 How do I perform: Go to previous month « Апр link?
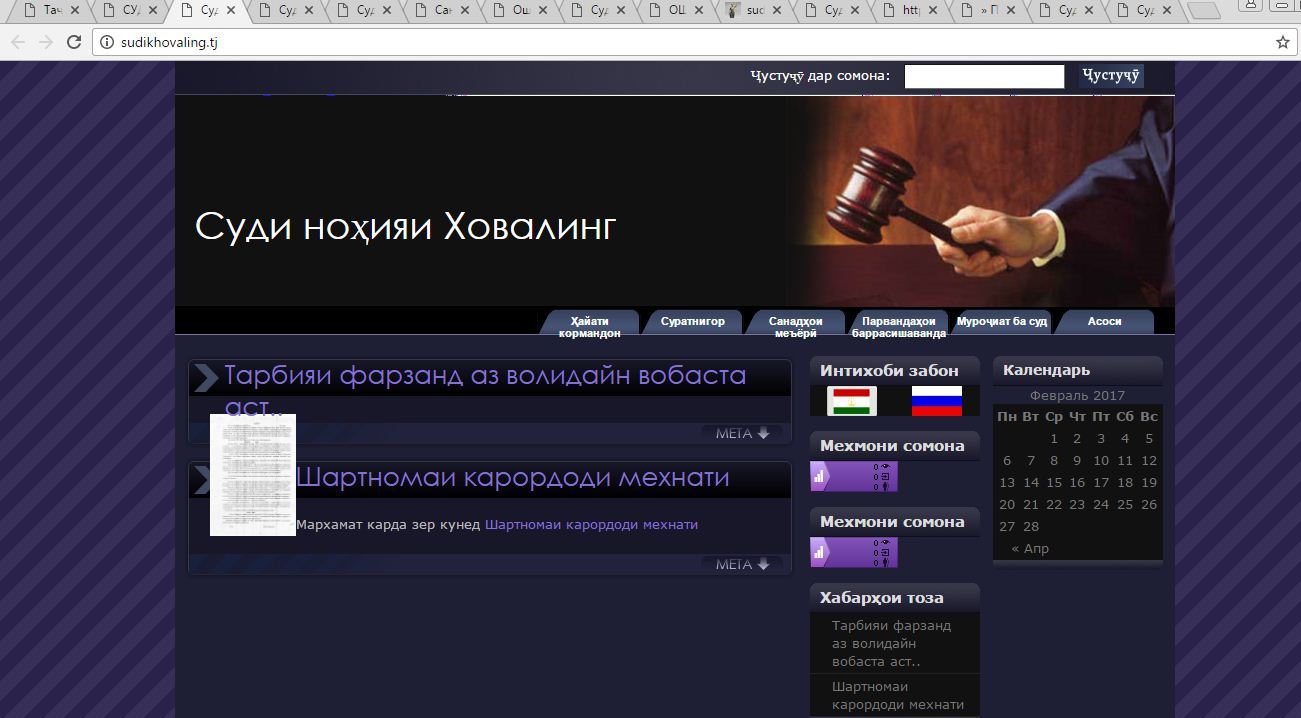(x=1030, y=548)
